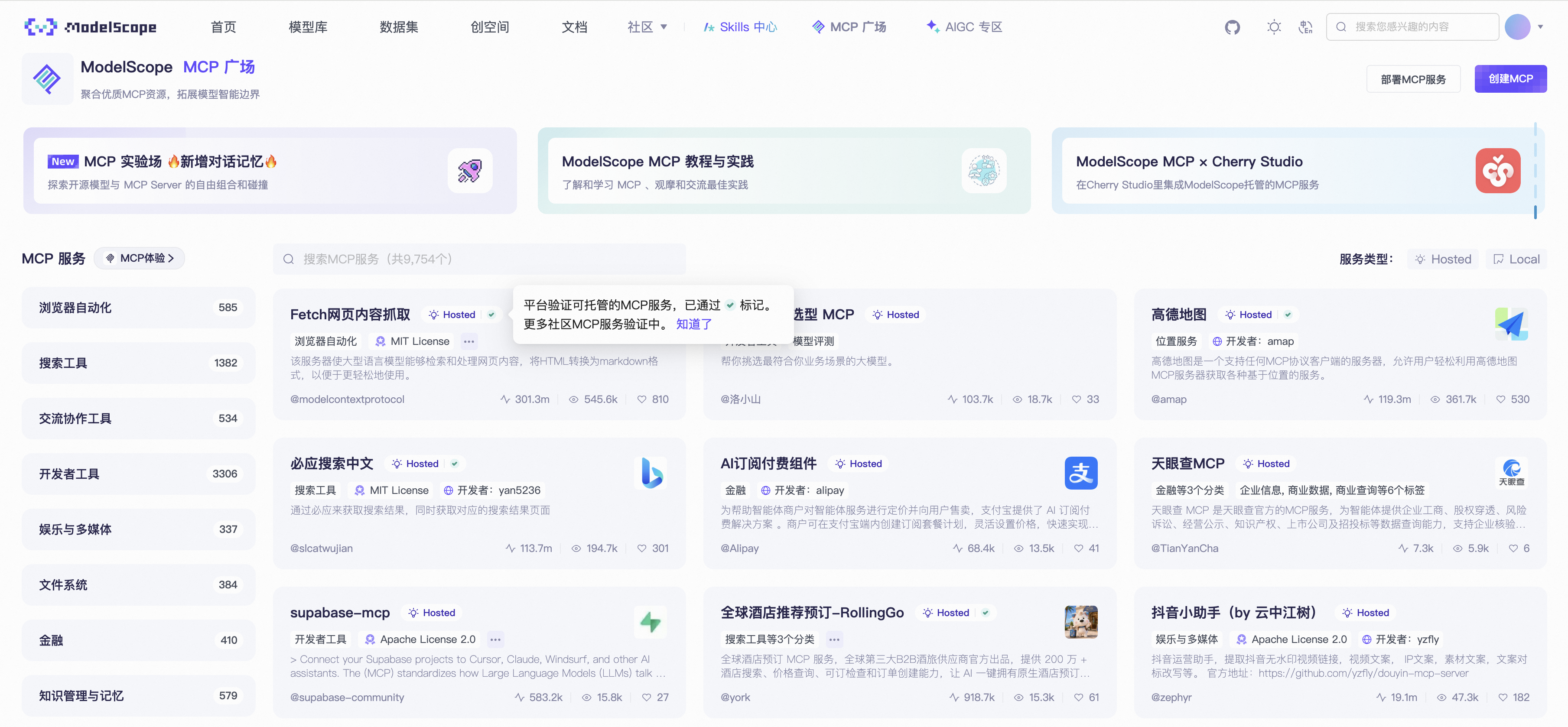This screenshot has height=727, width=1568.
Task: Open MCP 实验场 banner card
Action: (x=270, y=171)
